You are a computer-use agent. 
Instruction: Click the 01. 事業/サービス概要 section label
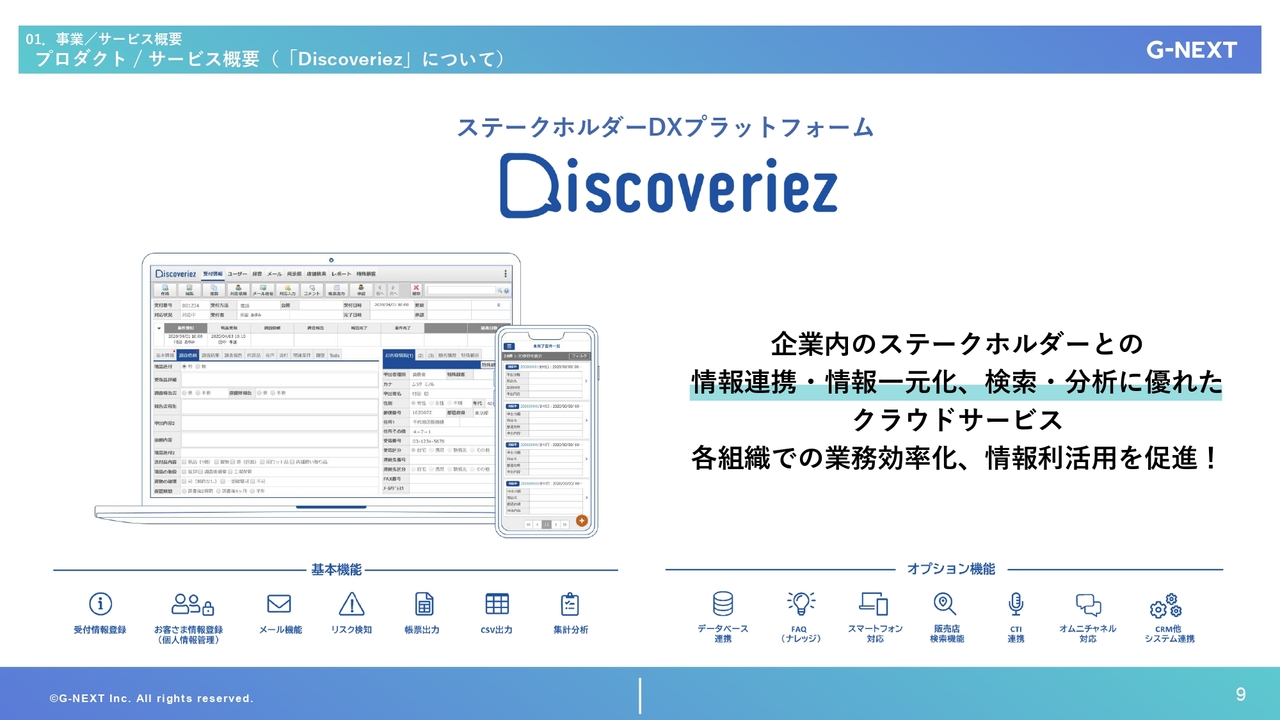tap(104, 39)
